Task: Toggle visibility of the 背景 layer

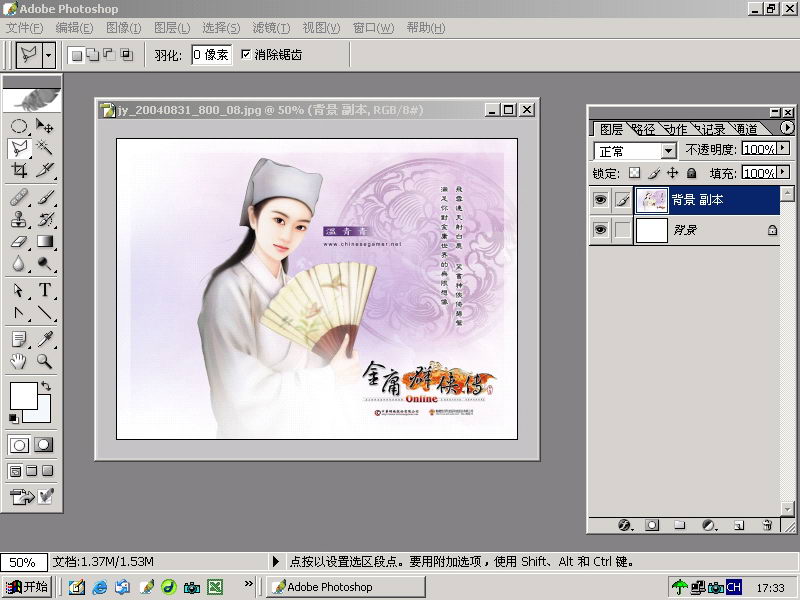Action: pos(600,230)
